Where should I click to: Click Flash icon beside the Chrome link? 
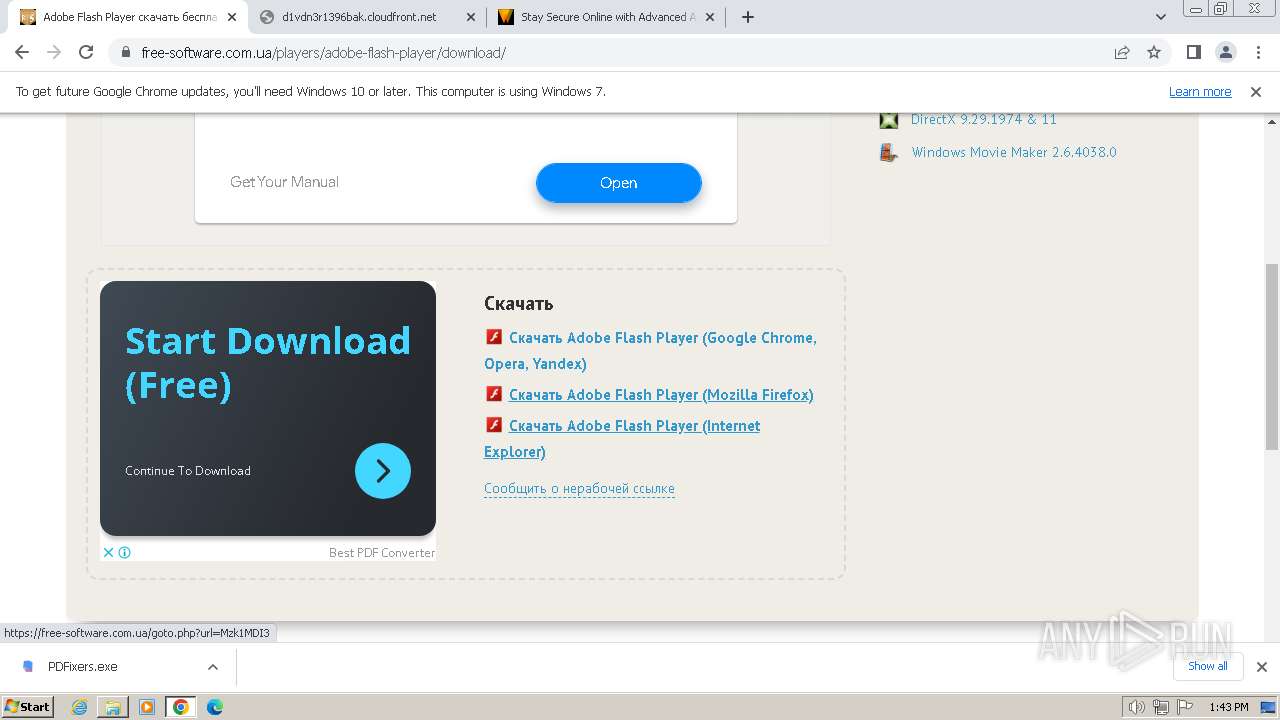tap(493, 337)
